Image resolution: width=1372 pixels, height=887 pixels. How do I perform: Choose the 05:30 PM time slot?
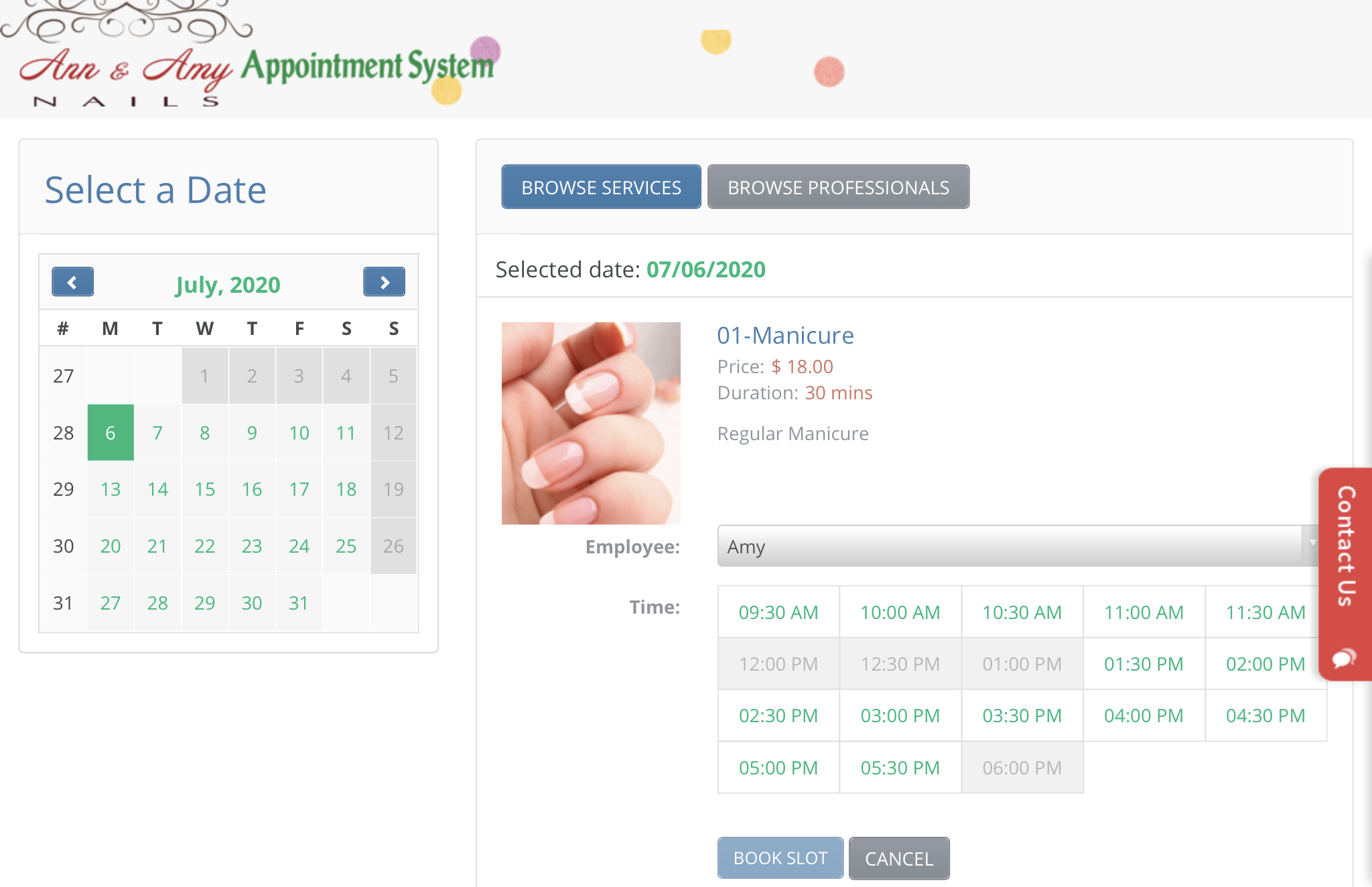[900, 768]
